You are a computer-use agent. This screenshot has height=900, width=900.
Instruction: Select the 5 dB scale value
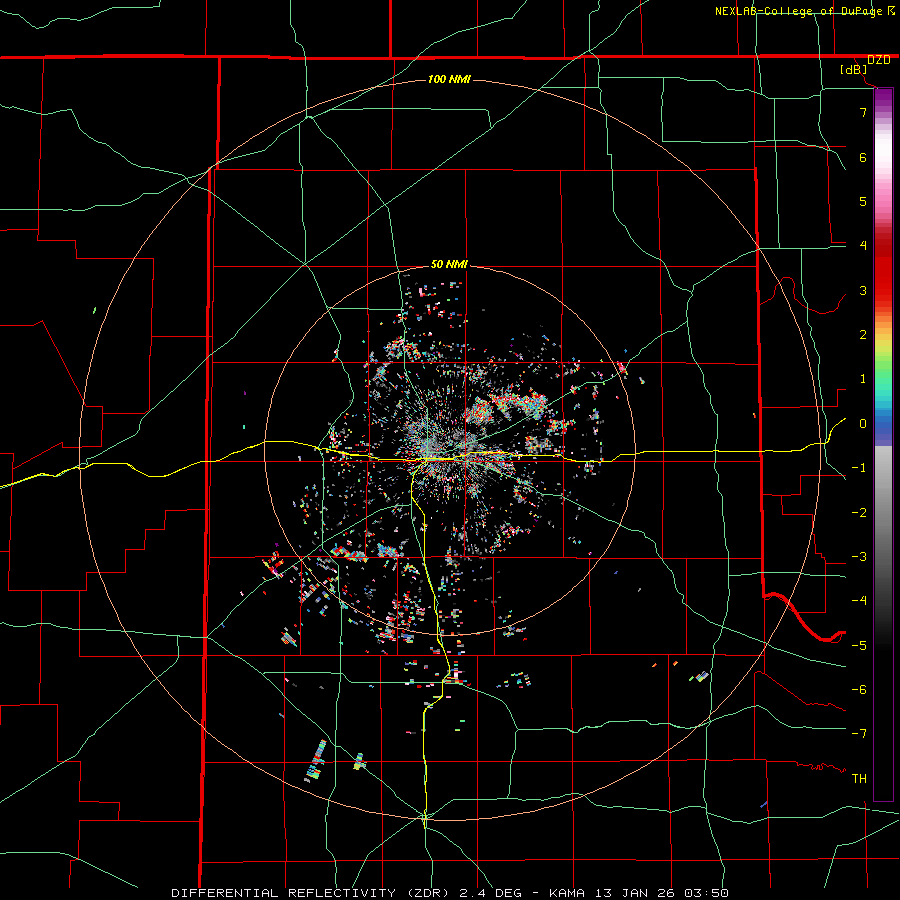[863, 201]
